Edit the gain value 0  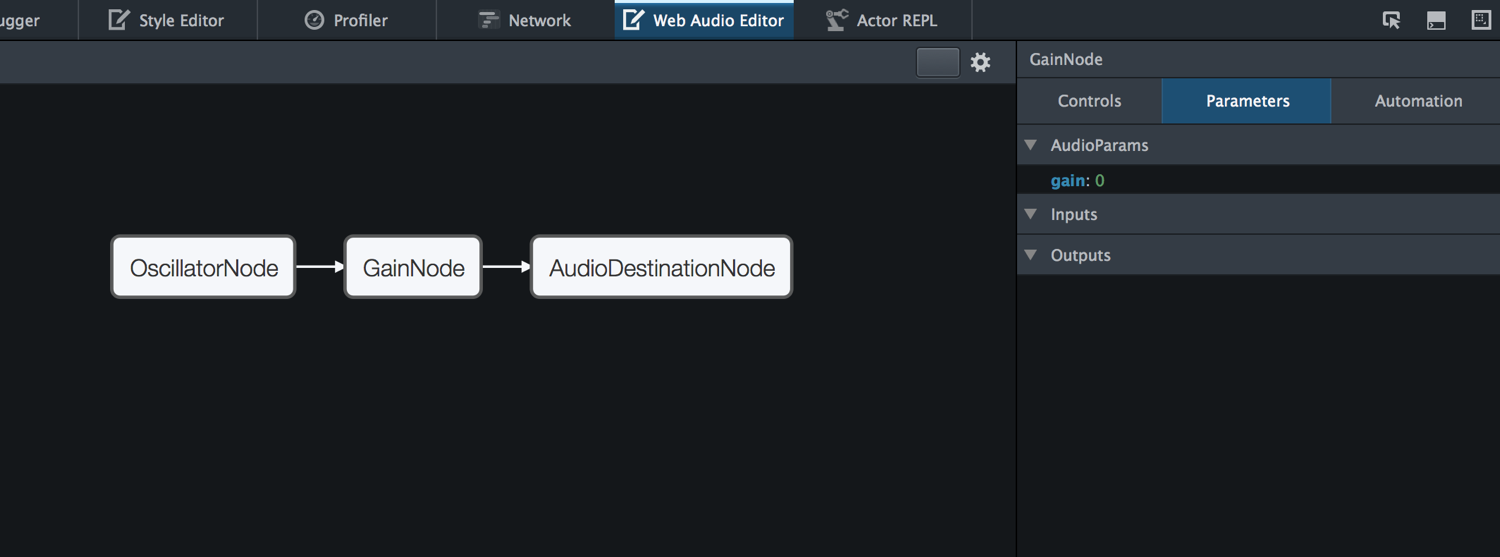[x=1100, y=181]
